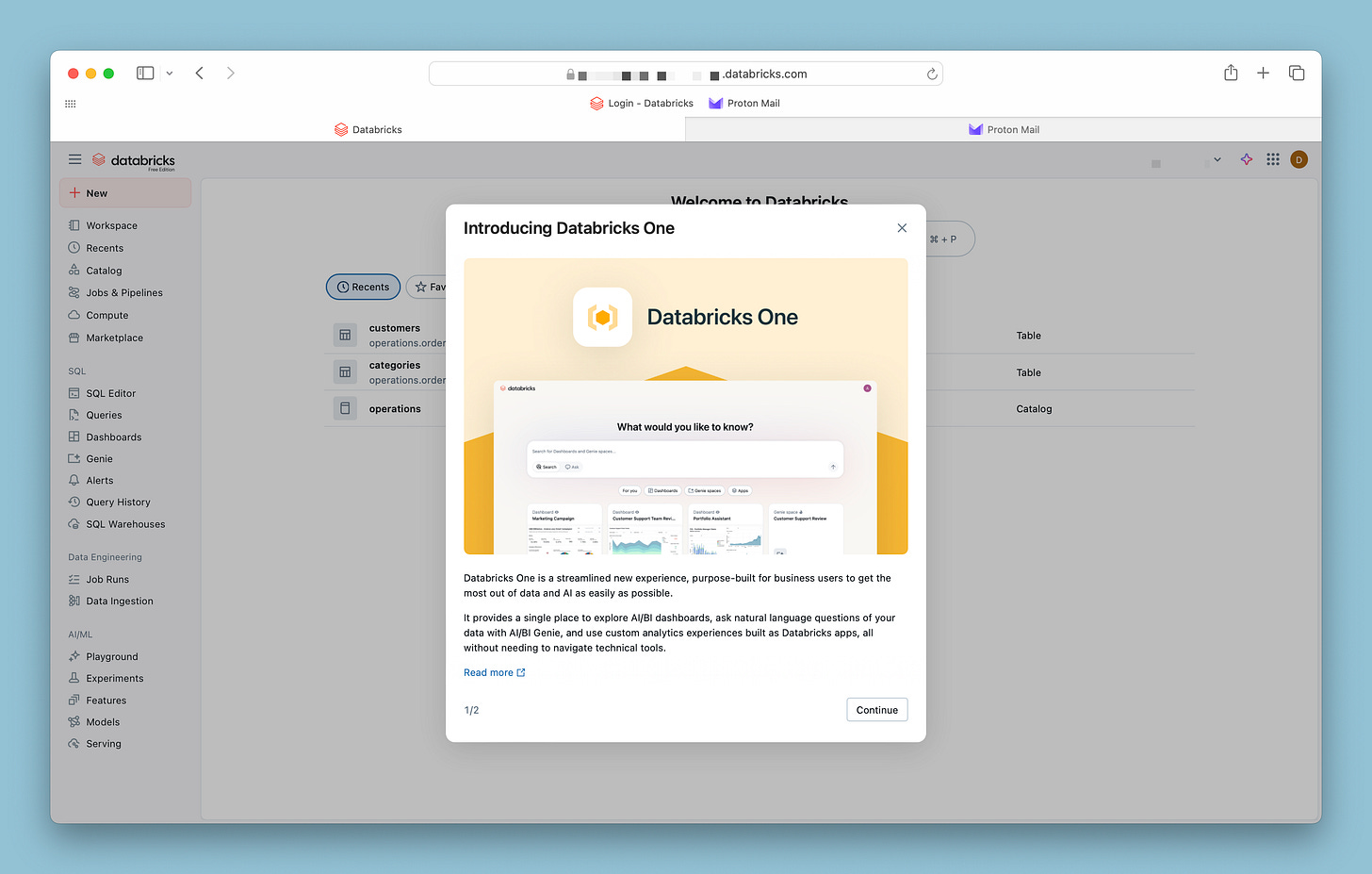Open a new Safari tab
The width and height of the screenshot is (1372, 874).
tap(1263, 73)
